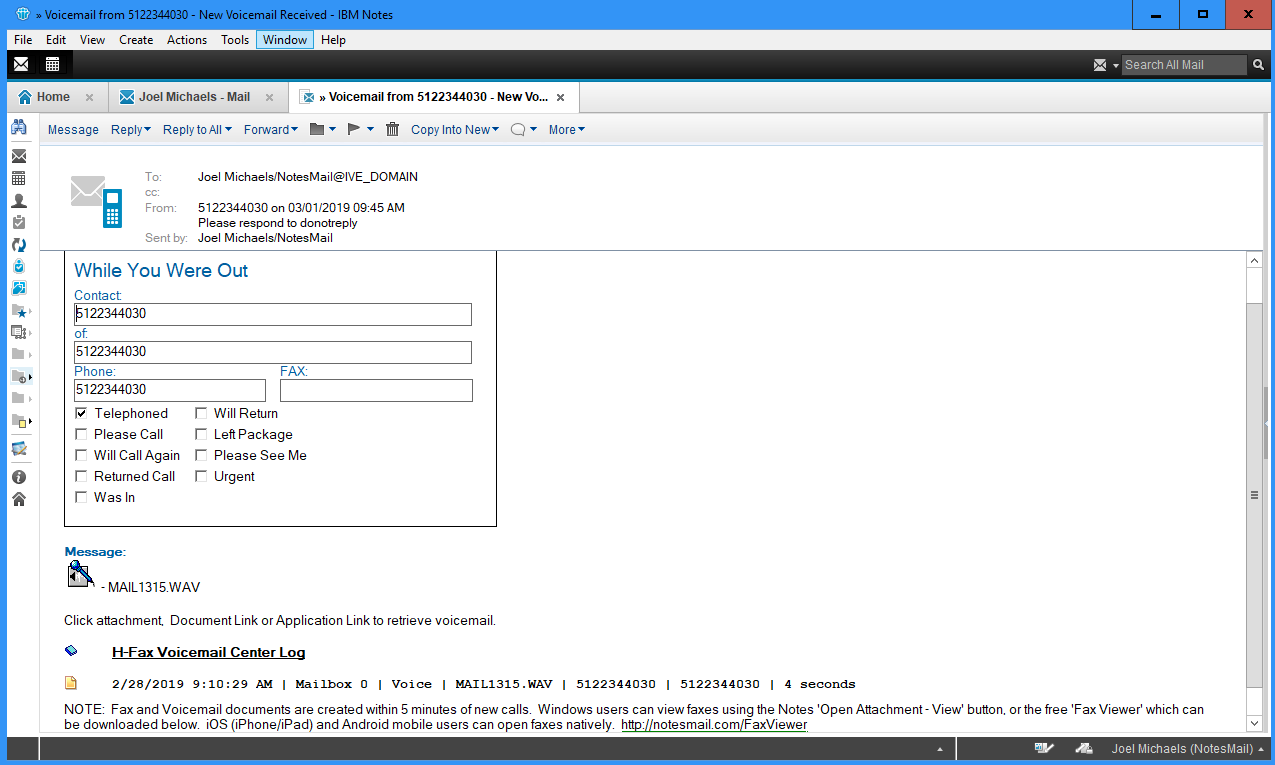Screen dimensions: 1275x765
Task: Click the document link icon in log row
Action: (x=71, y=684)
